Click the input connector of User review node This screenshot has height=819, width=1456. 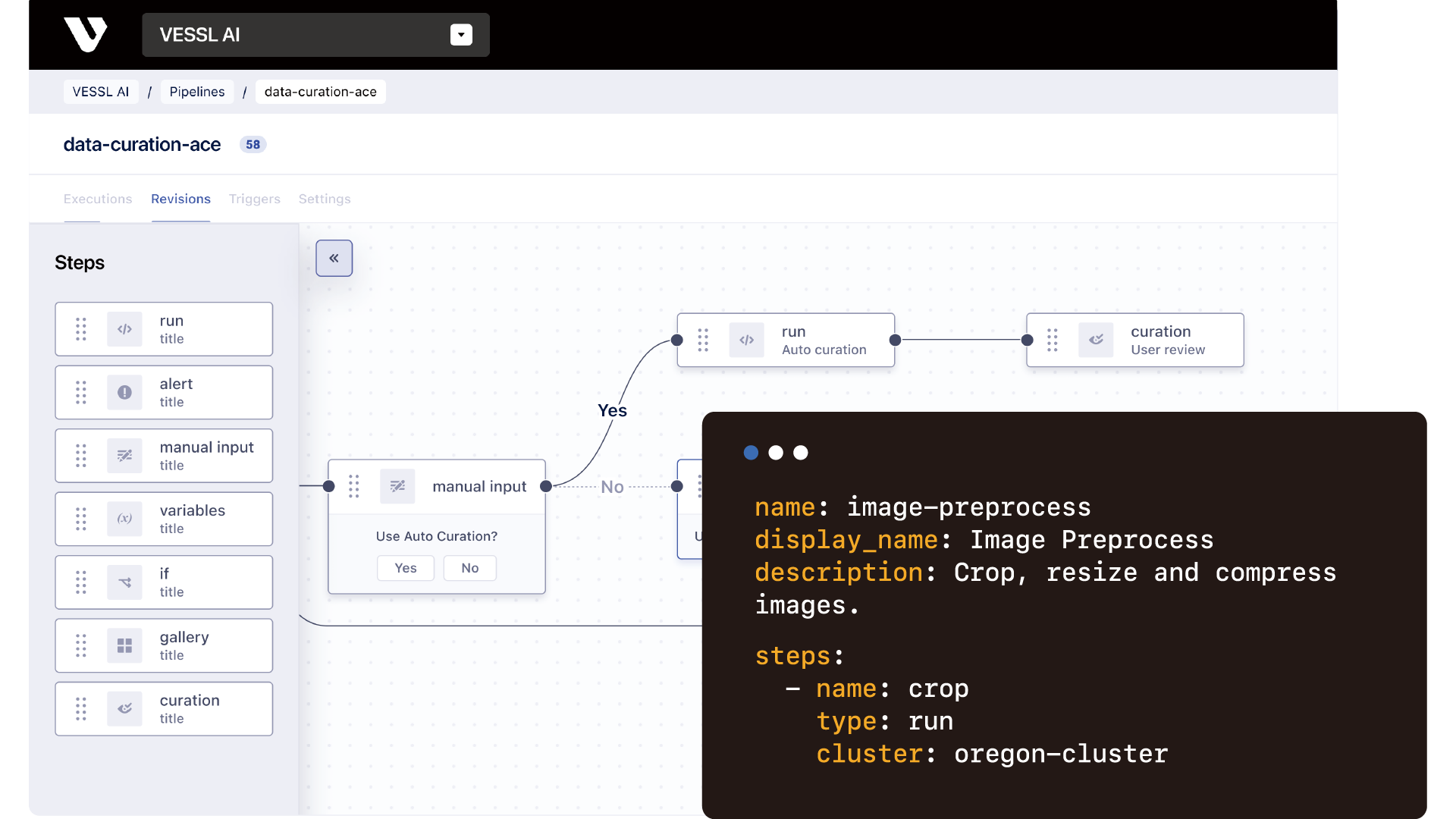(x=1028, y=340)
